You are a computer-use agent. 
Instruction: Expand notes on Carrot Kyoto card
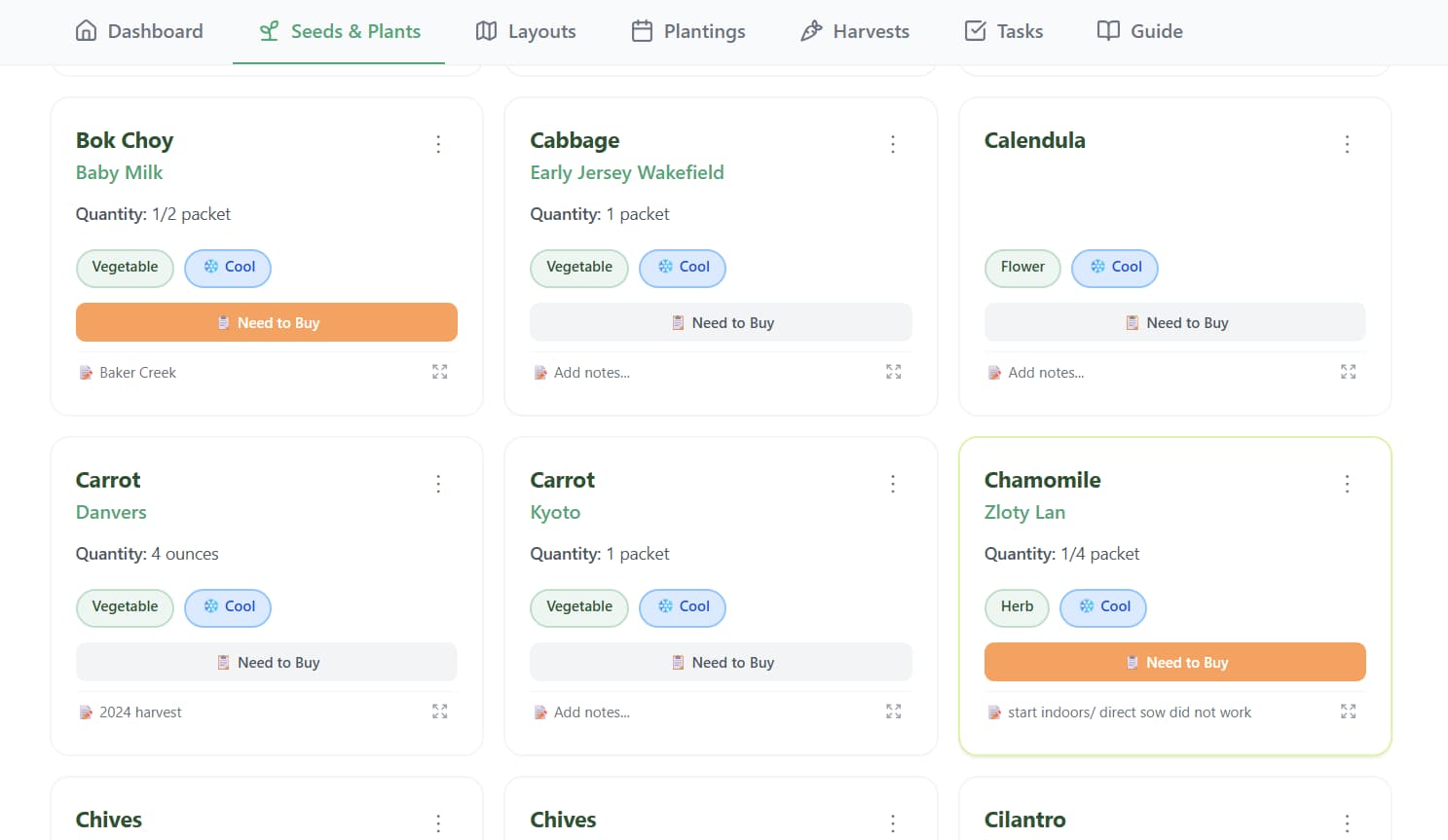[894, 712]
